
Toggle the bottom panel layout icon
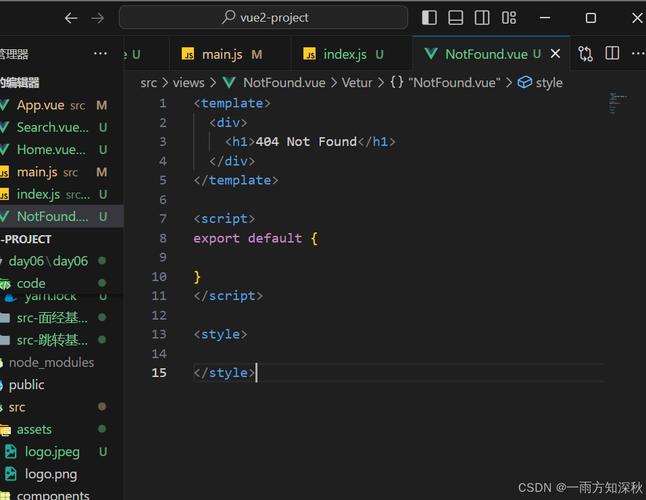[x=456, y=18]
